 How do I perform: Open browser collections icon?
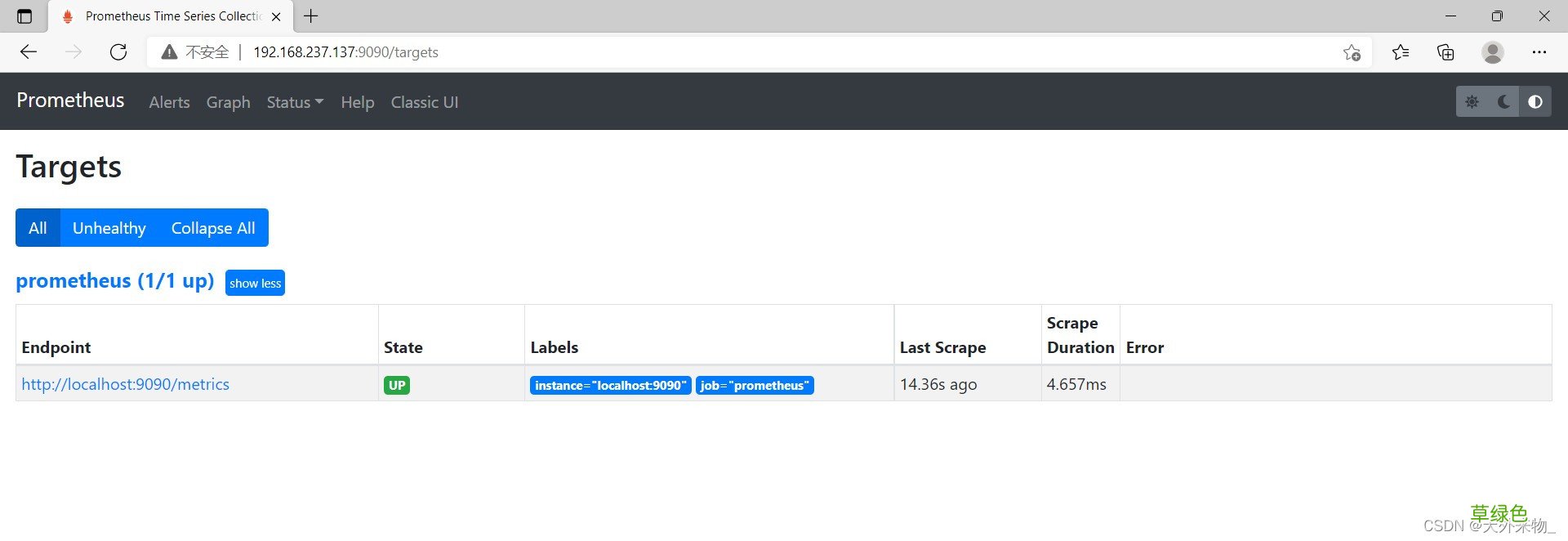[1445, 52]
